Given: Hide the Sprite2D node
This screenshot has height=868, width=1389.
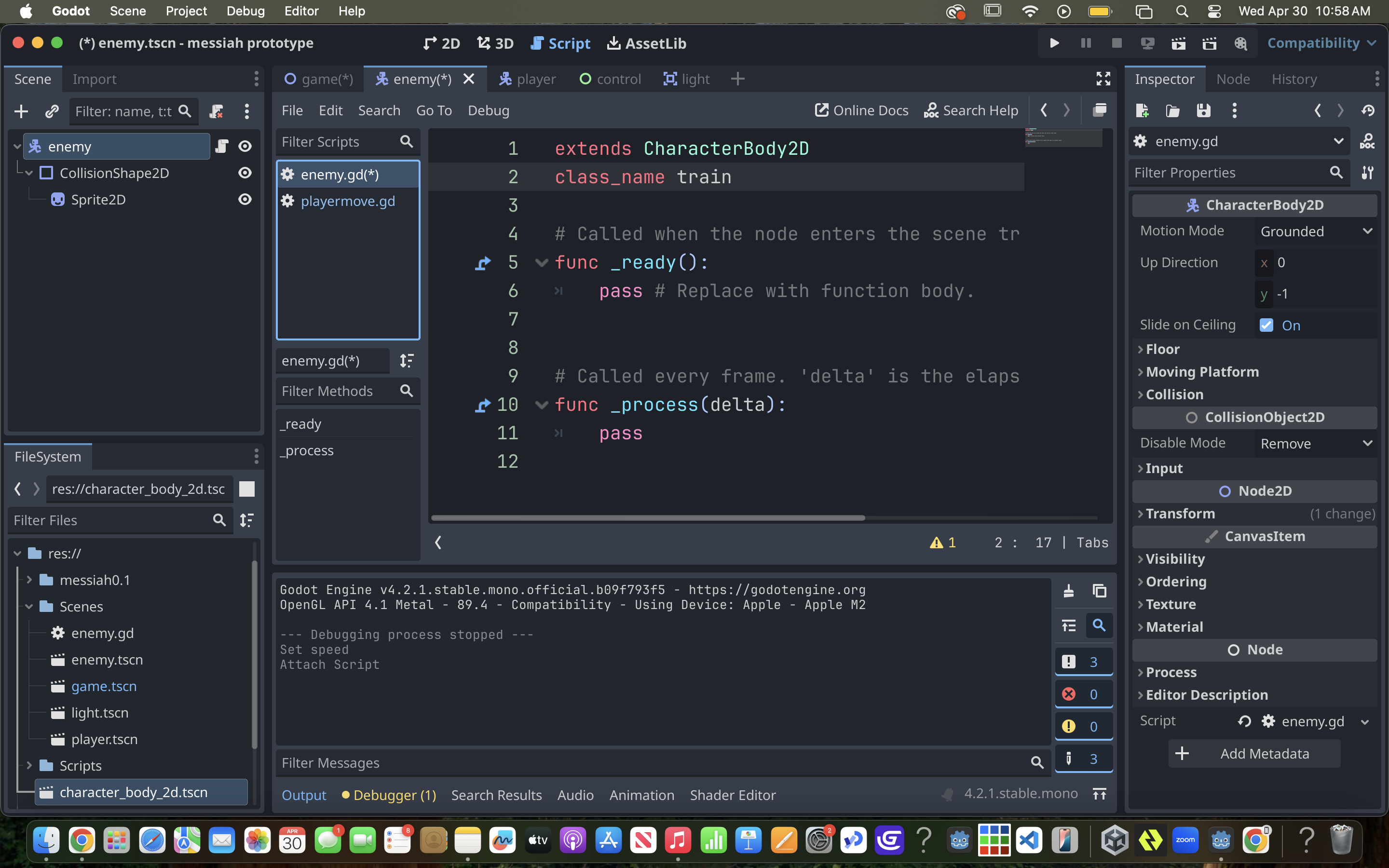Looking at the screenshot, I should 245,199.
